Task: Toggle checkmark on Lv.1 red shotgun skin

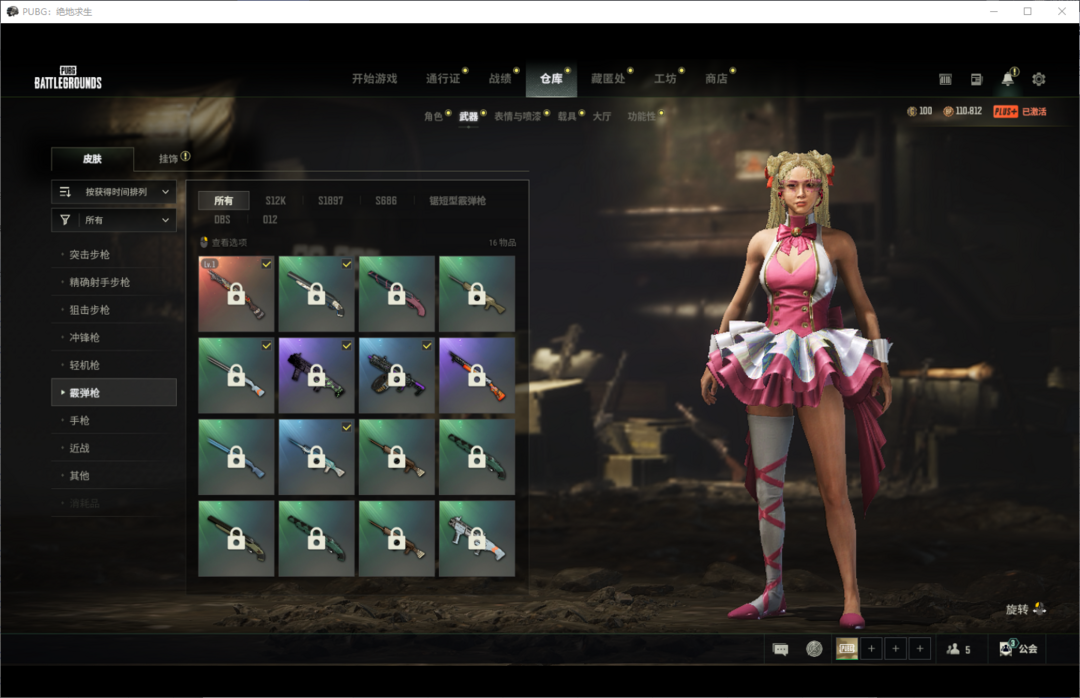Action: 267,264
